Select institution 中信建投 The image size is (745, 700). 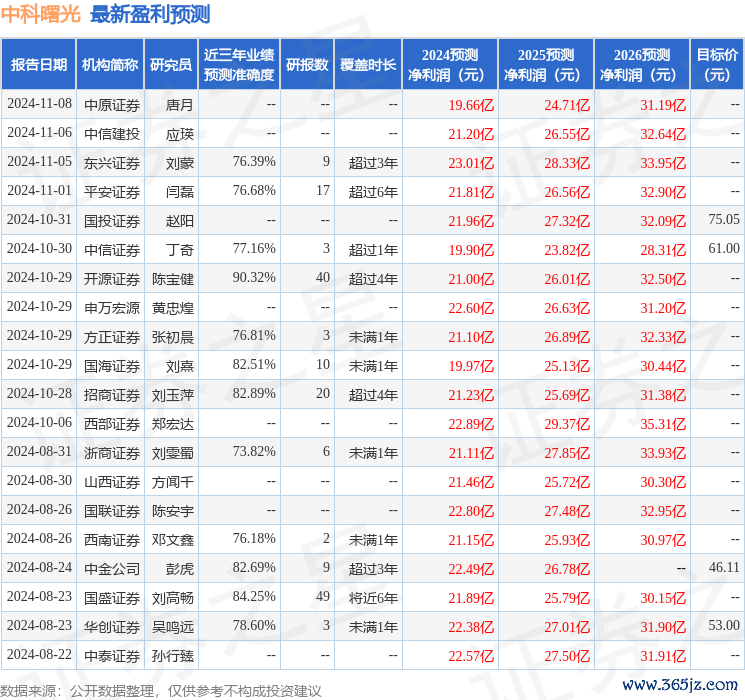[112, 134]
